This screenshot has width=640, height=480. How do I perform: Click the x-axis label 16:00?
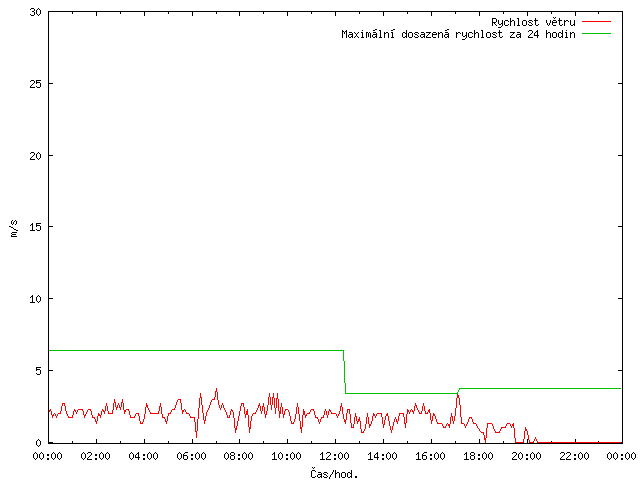tap(430, 456)
